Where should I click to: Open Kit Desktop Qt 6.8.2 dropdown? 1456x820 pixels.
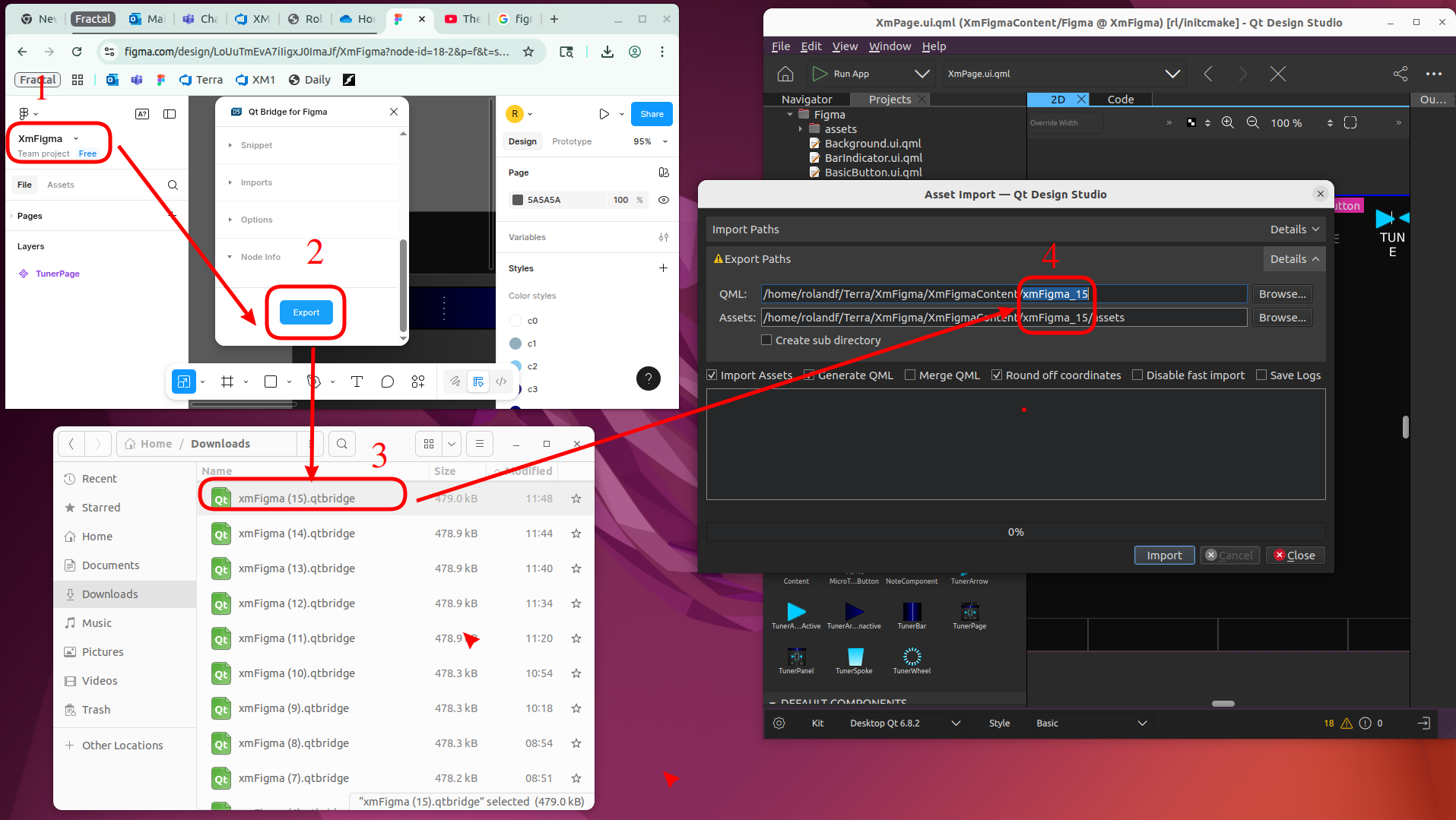point(905,723)
